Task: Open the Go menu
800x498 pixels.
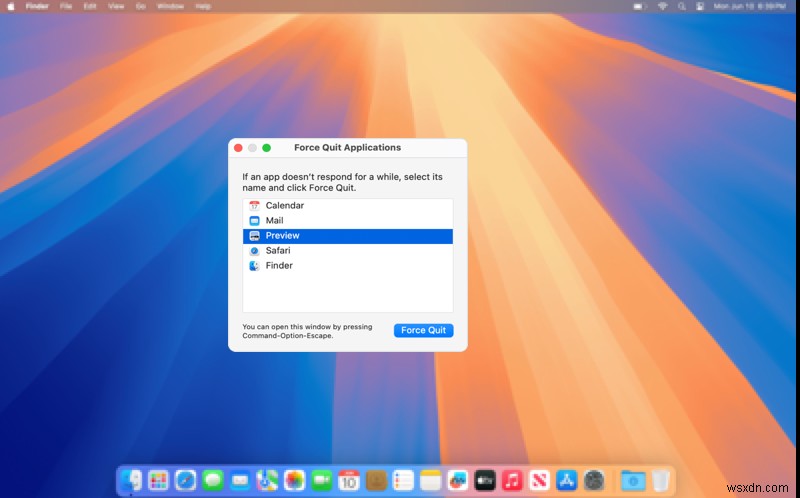Action: (141, 7)
